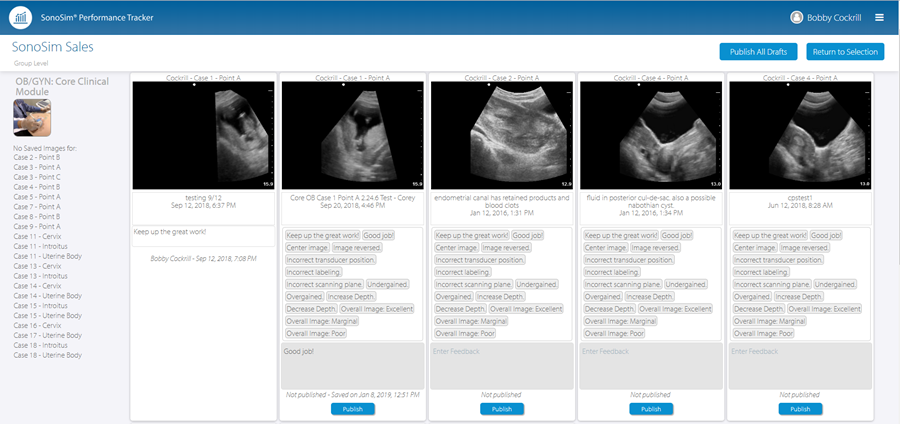This screenshot has width=900, height=424.
Task: Add 'Overall Image: Marginal' in cpstest1 card
Action: coord(769,321)
